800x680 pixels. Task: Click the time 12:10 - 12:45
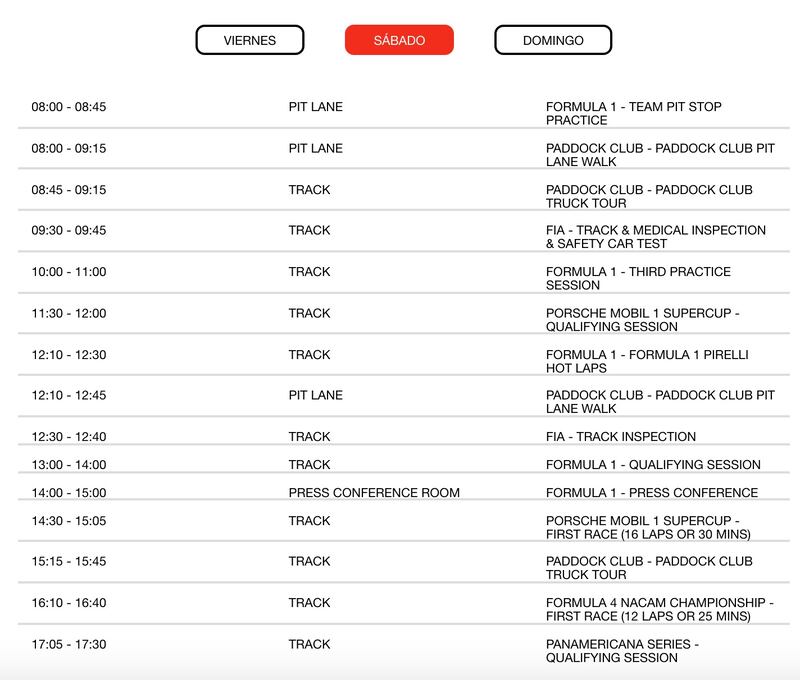coord(69,395)
